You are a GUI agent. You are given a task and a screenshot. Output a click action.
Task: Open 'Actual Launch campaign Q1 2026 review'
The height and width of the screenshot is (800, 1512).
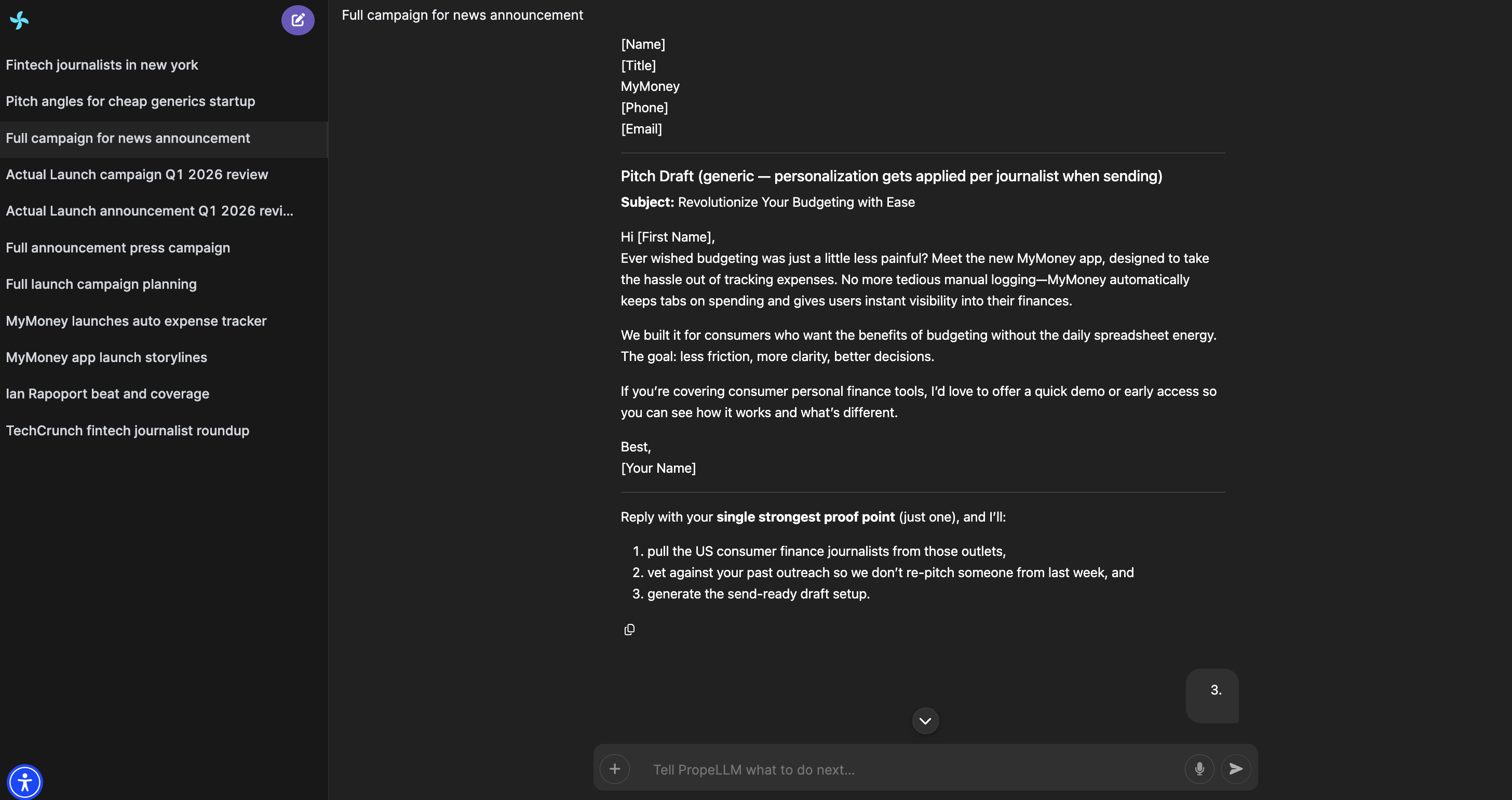137,175
